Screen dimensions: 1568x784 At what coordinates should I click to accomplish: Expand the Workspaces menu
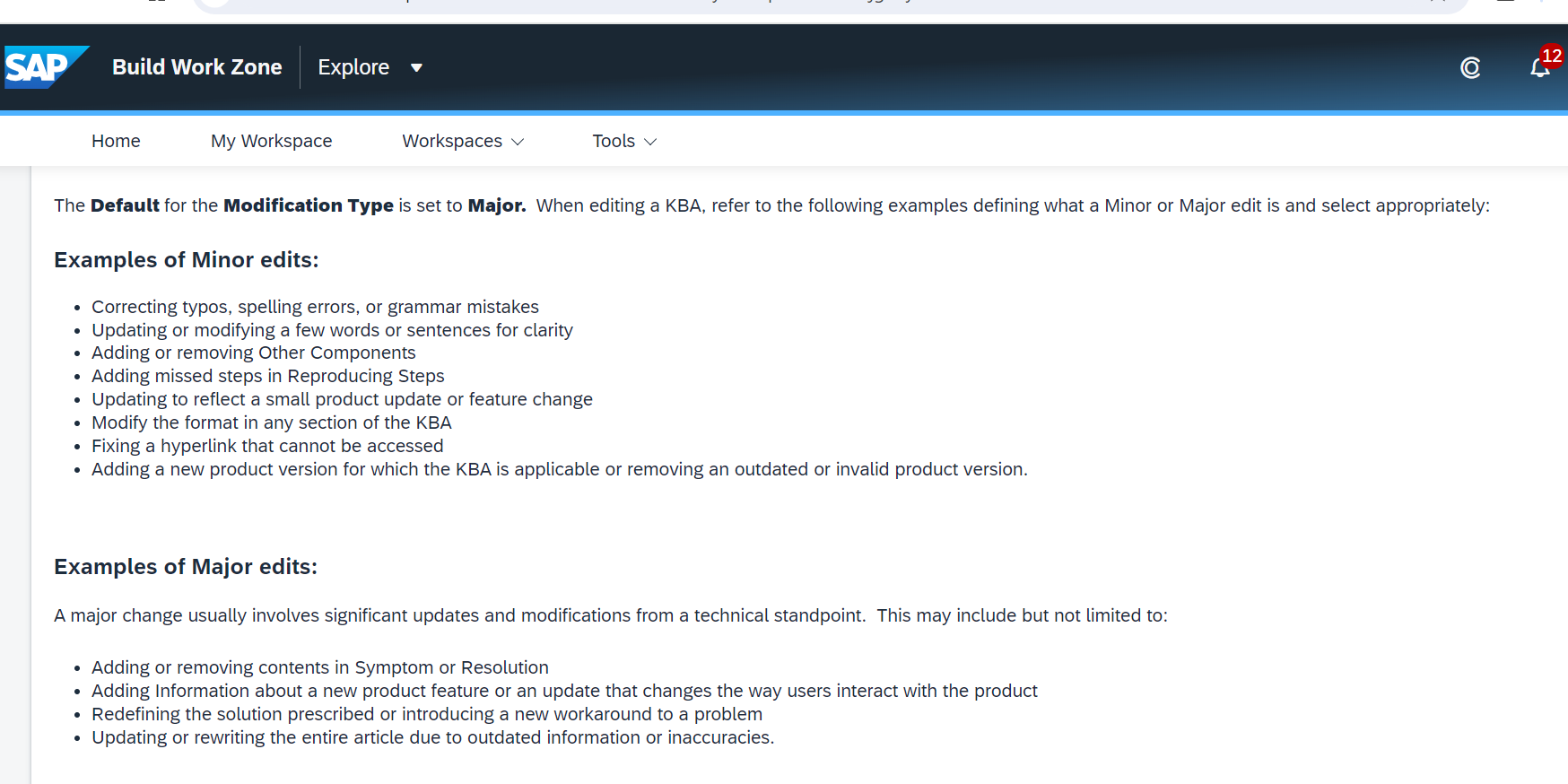click(x=463, y=141)
